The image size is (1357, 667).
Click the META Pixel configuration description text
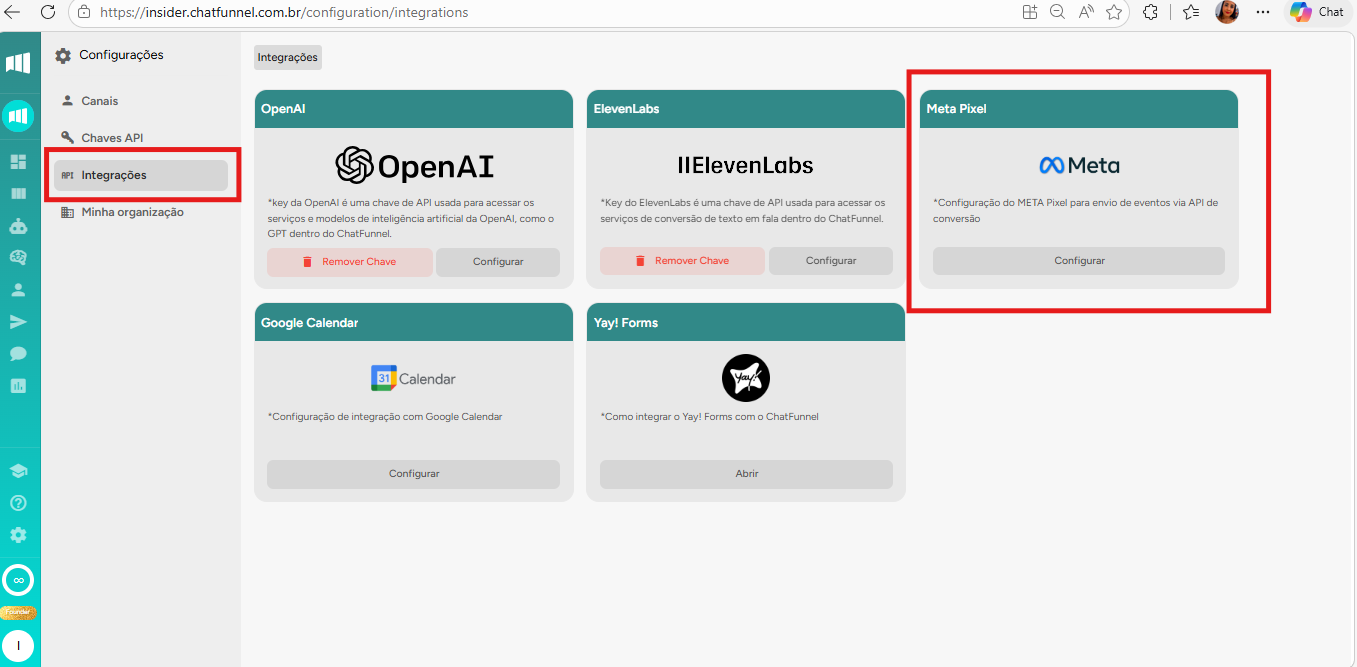[x=1075, y=210]
